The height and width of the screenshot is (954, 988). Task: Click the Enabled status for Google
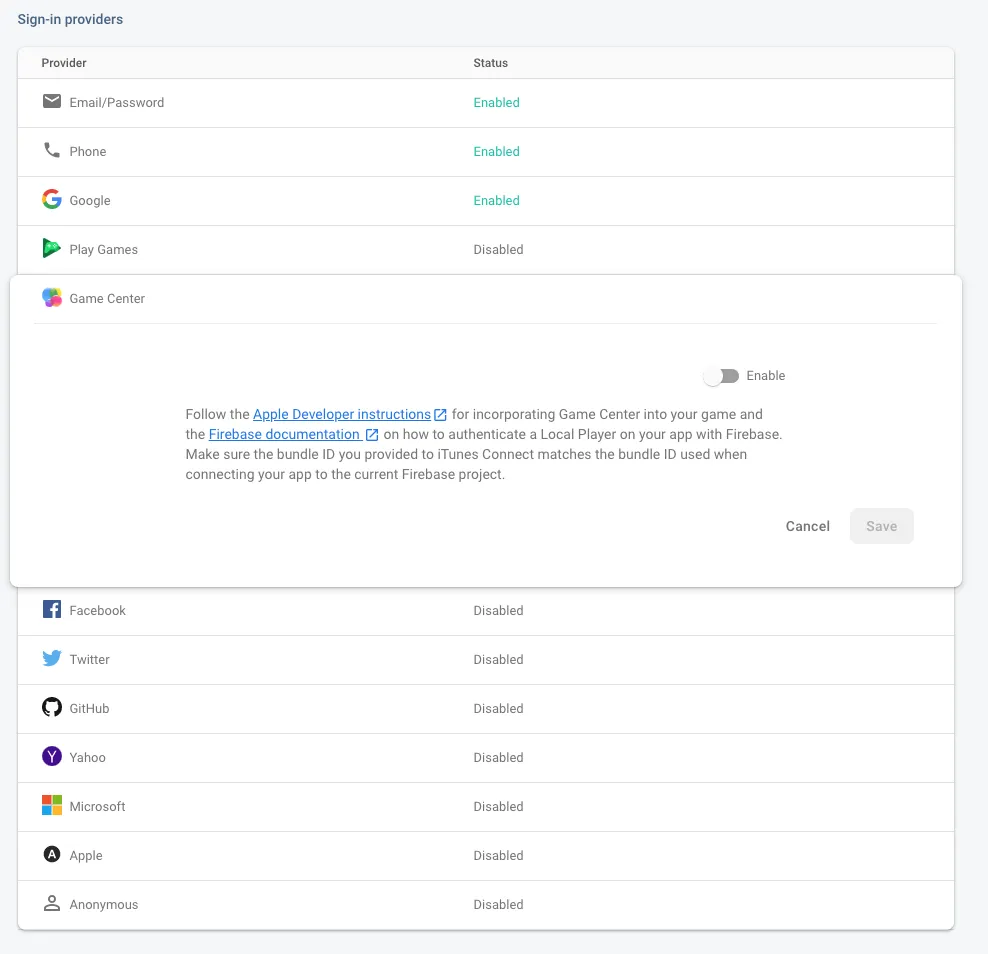496,200
